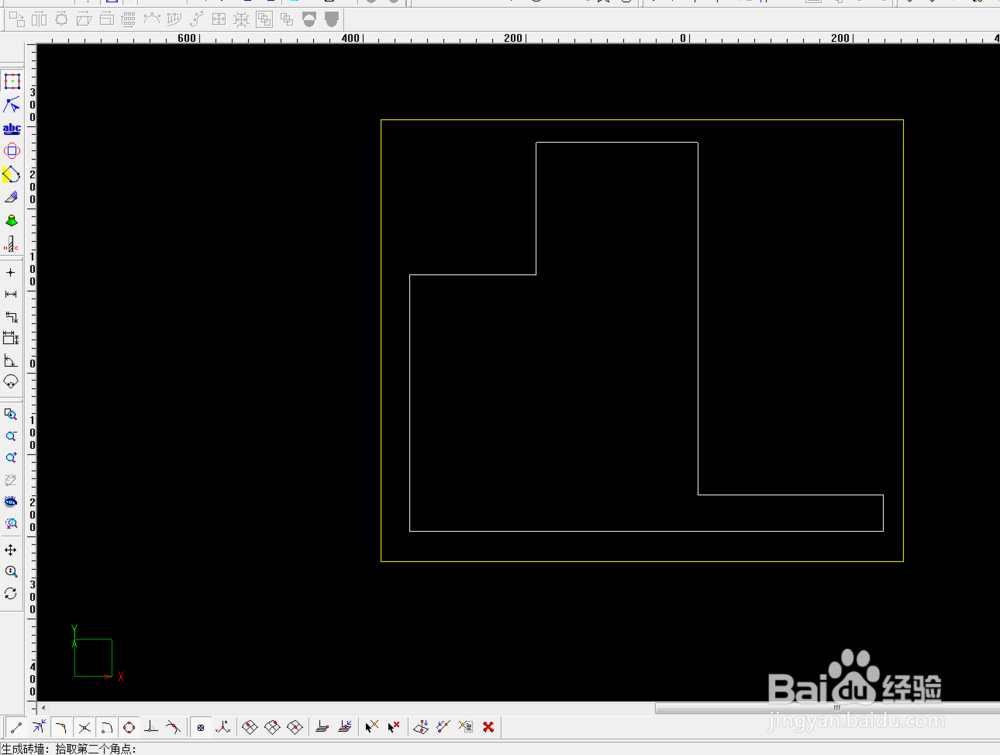Select the first diamond work-plane icon
1000x755 pixels.
pos(250,727)
